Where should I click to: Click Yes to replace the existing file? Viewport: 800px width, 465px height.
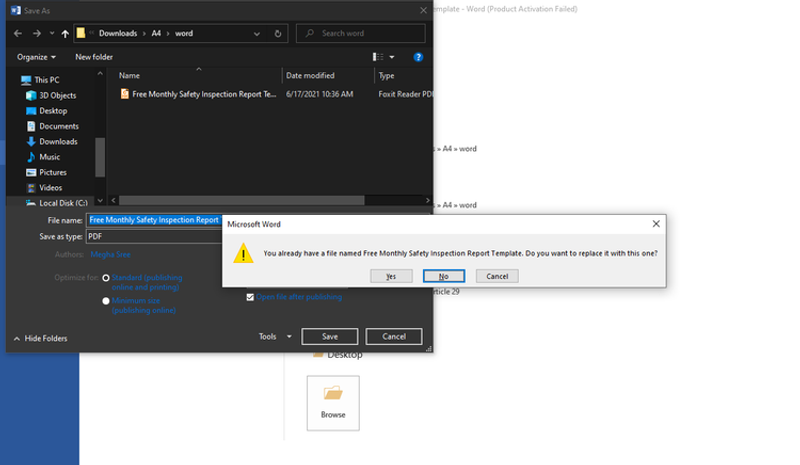(x=391, y=276)
